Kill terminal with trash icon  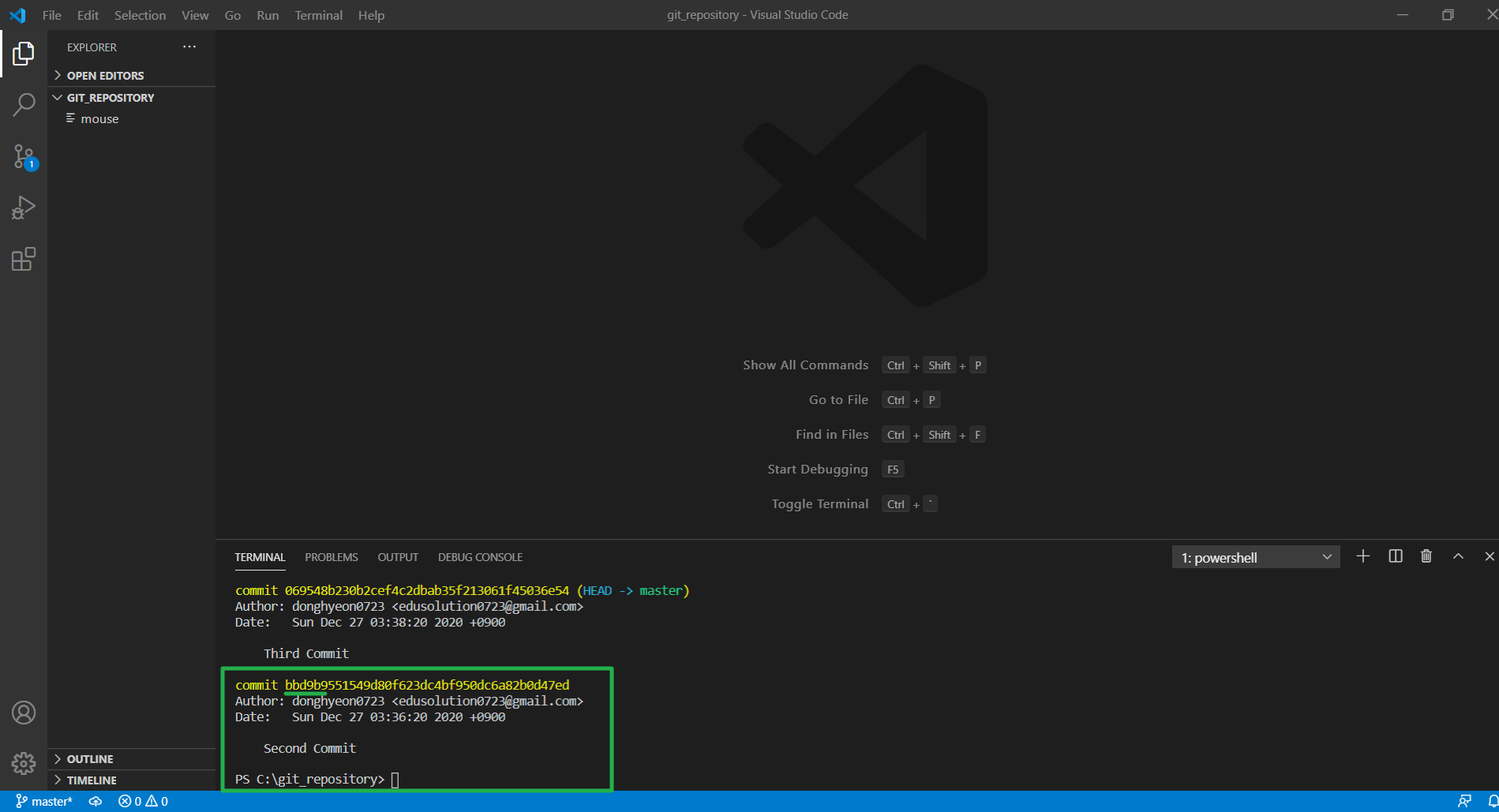click(x=1426, y=556)
